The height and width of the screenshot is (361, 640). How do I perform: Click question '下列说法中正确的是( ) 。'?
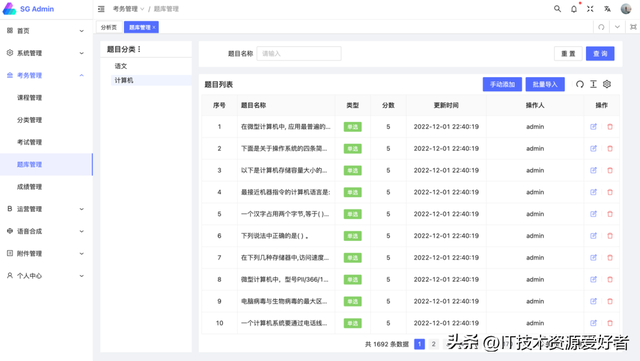pyautogui.click(x=275, y=236)
